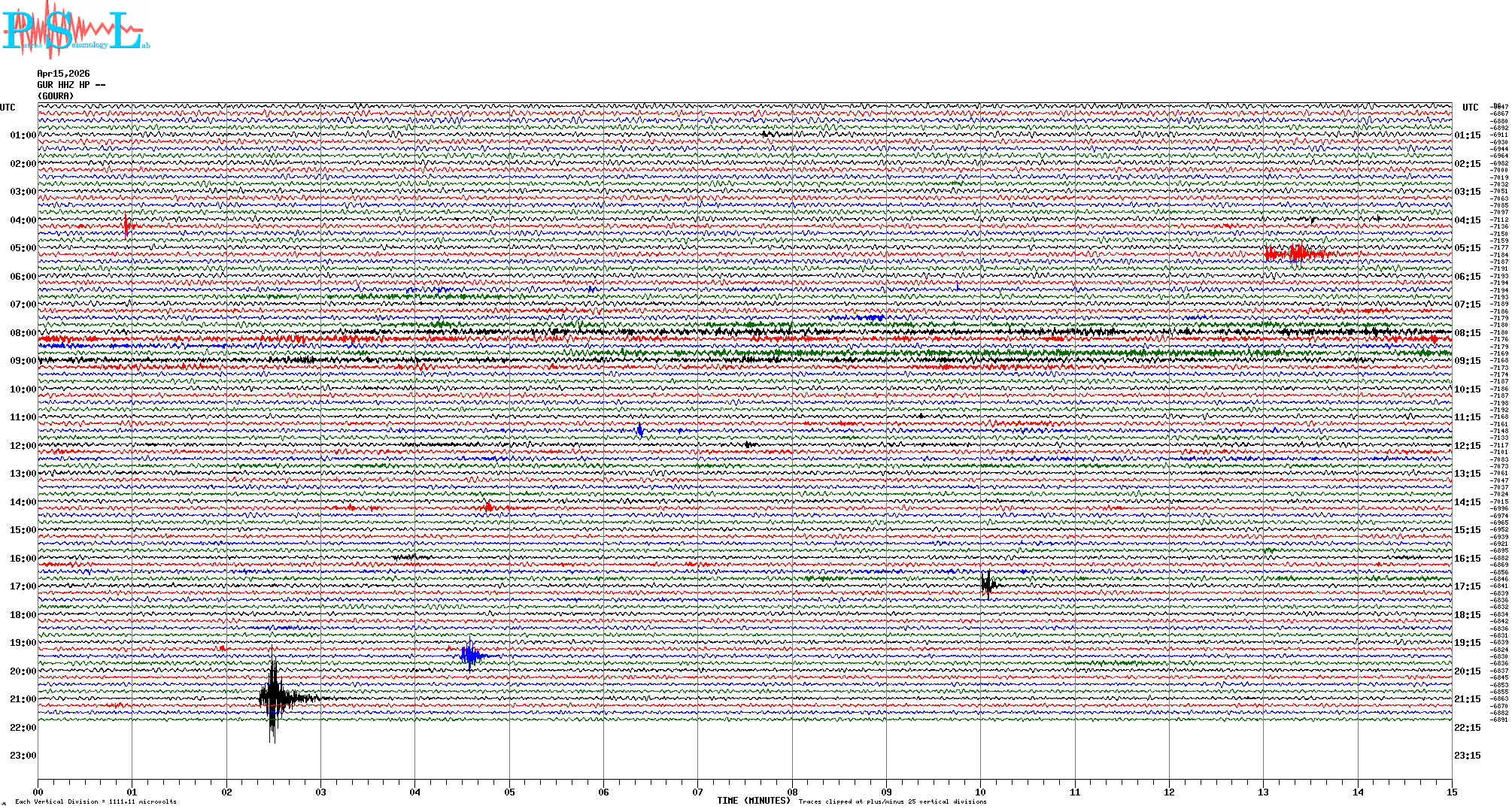Click the small blue event on 11:15 trace
1512x812 pixels.
pyautogui.click(x=639, y=430)
